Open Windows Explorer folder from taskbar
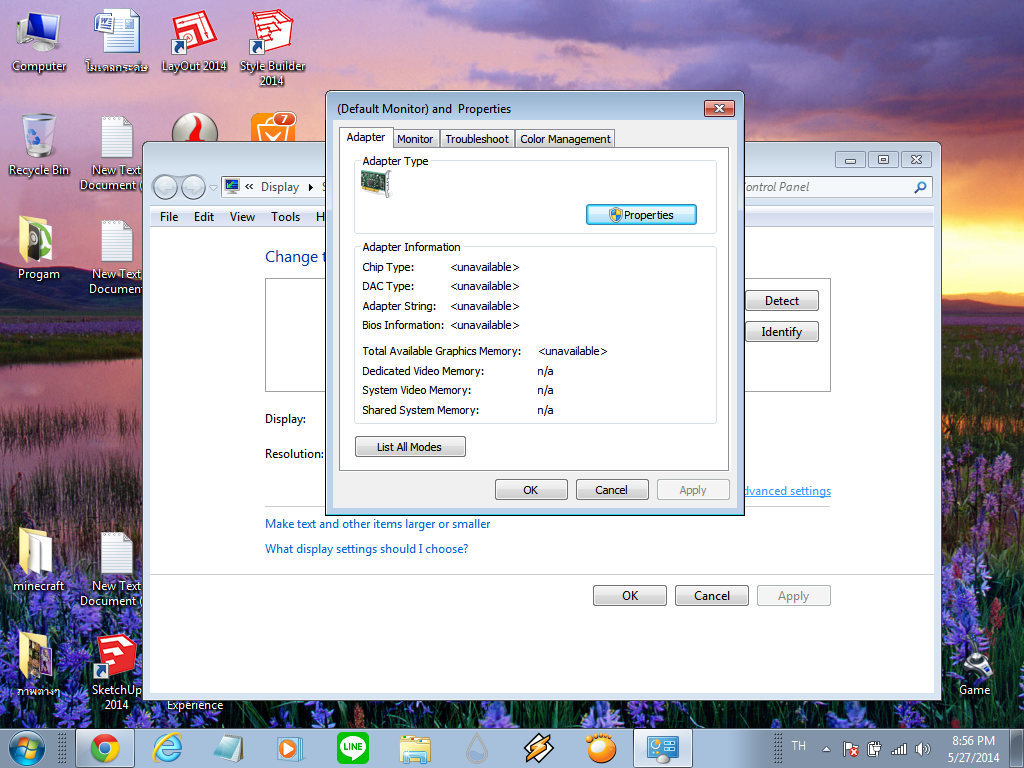 [415, 749]
